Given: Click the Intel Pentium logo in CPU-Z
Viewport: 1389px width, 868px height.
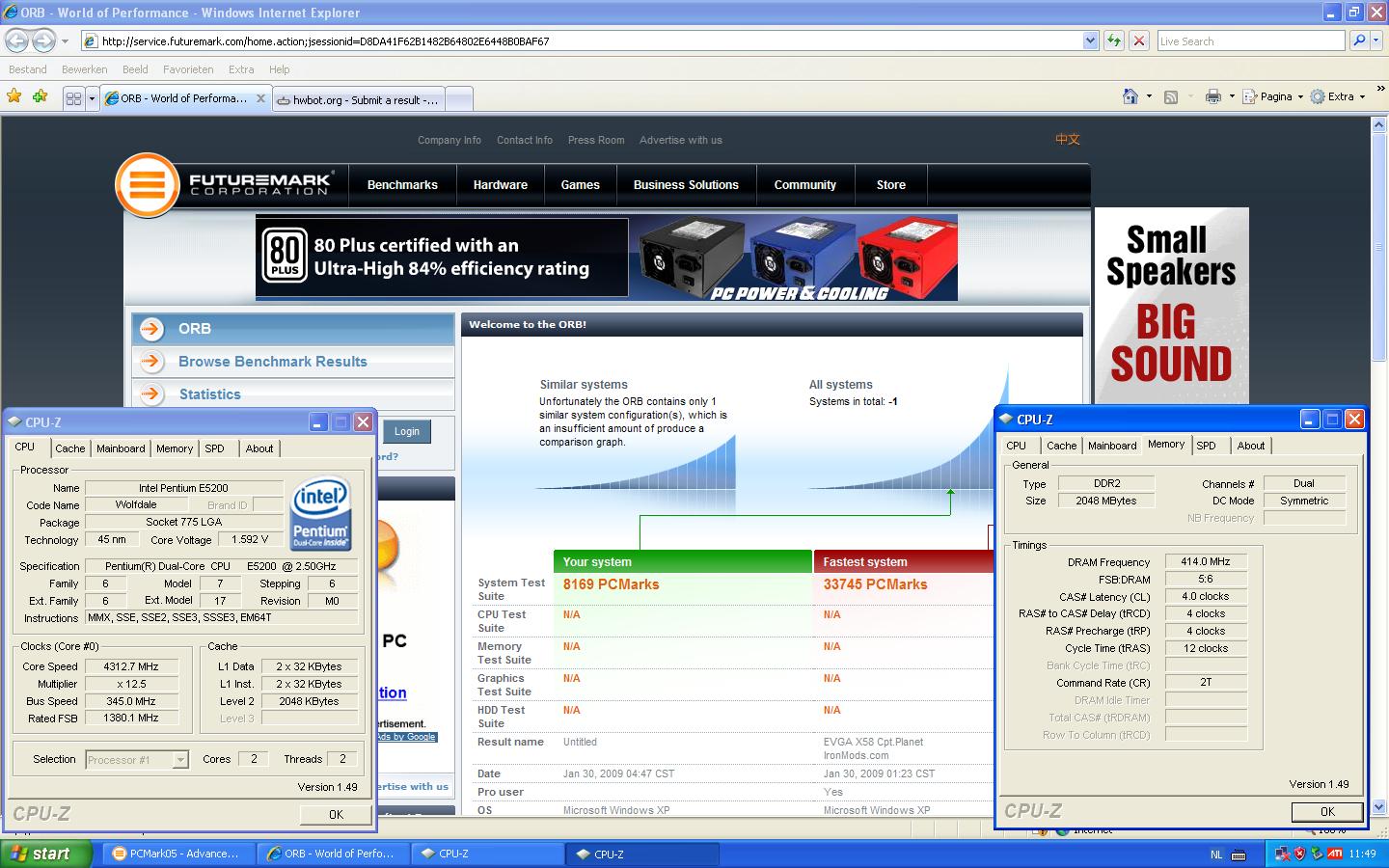Looking at the screenshot, I should (x=321, y=512).
